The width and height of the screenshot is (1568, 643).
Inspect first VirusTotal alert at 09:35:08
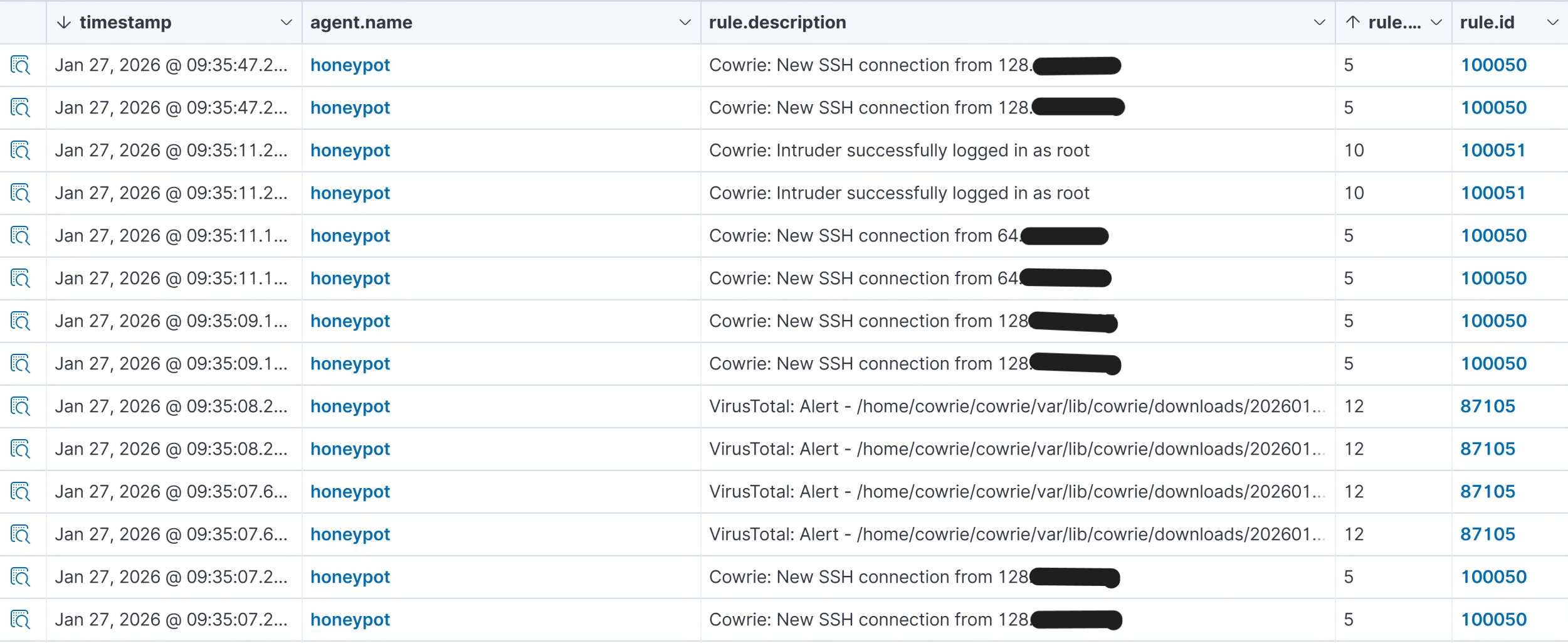20,407
